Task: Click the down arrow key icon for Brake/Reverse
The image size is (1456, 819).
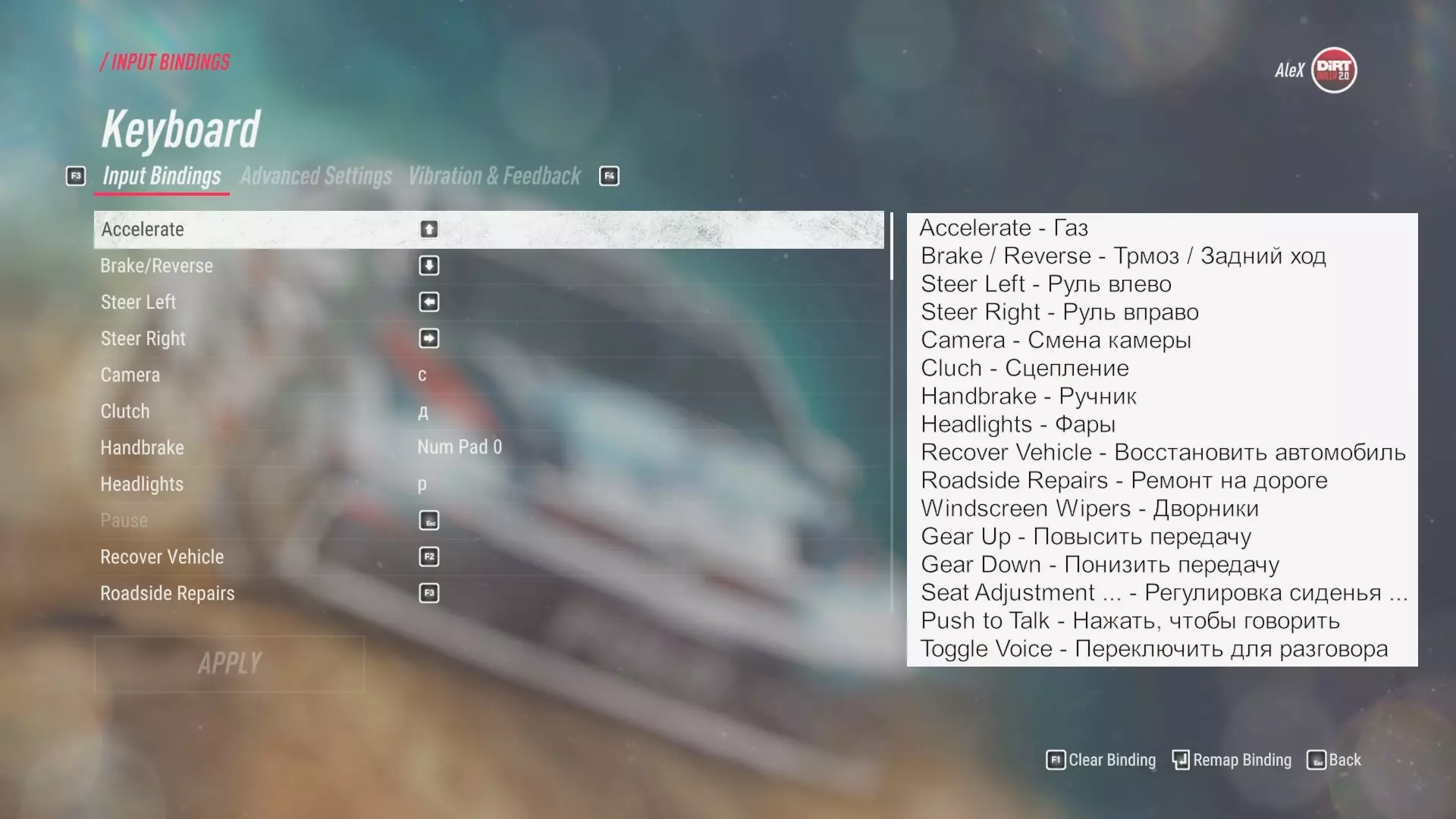Action: (429, 265)
